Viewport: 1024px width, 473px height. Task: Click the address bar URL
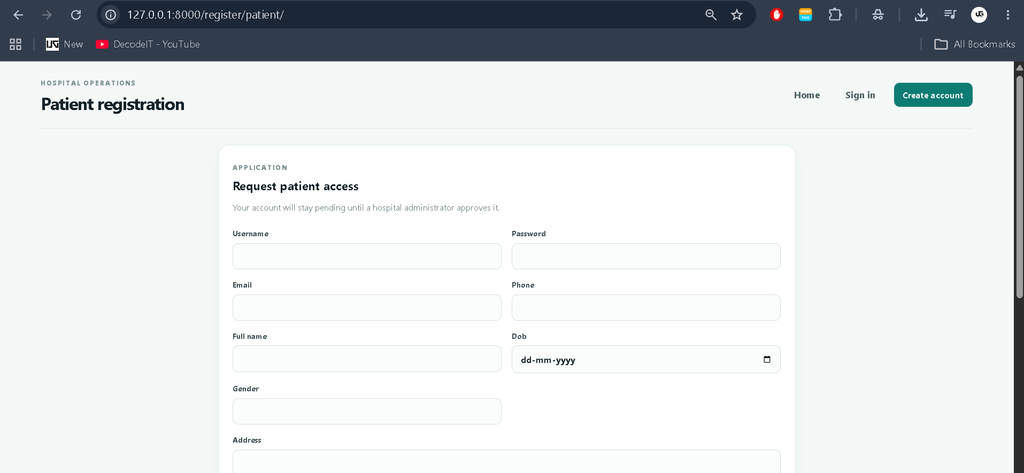click(x=205, y=14)
